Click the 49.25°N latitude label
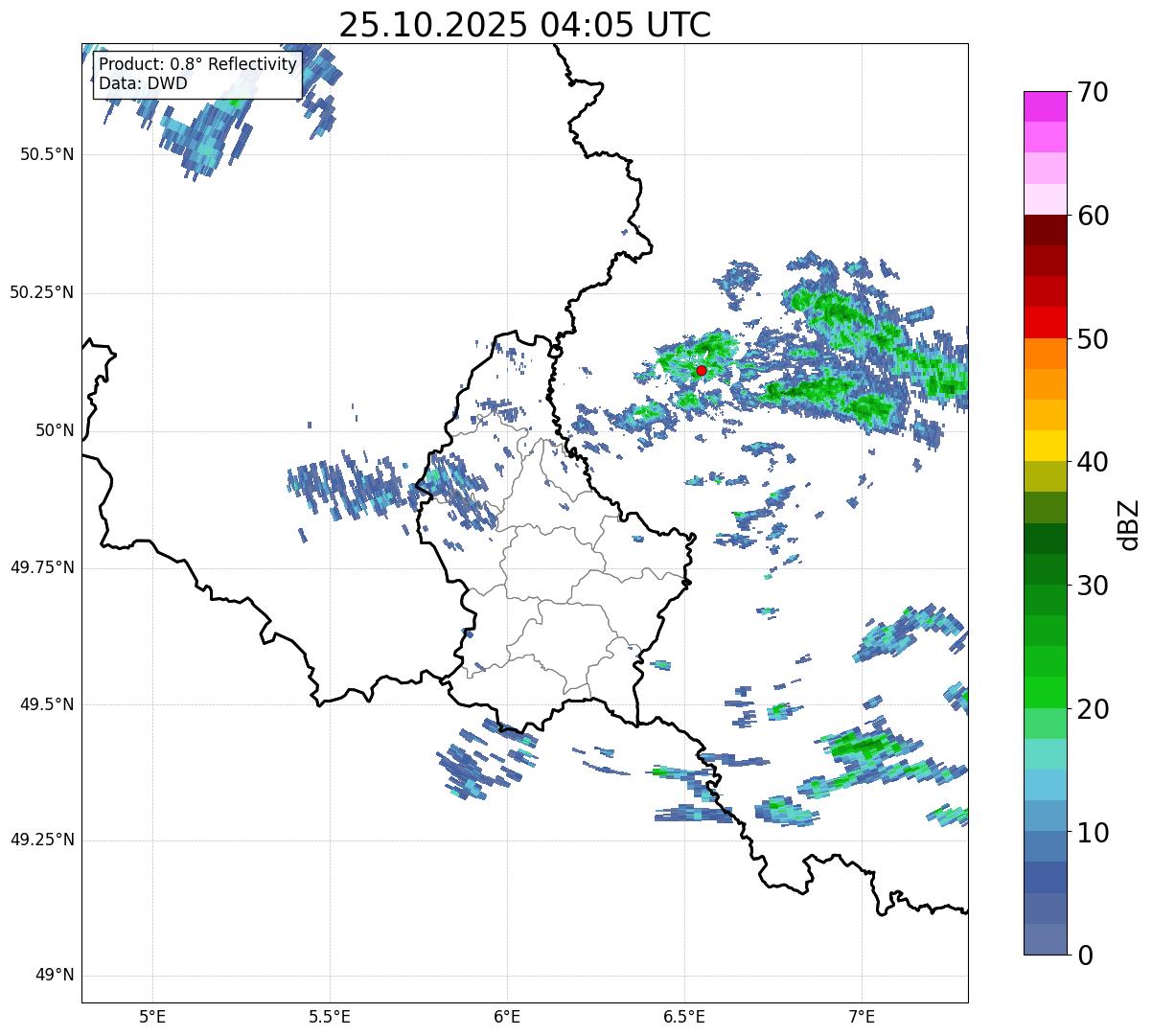Viewport: 1152px width, 1036px height. pos(41,840)
